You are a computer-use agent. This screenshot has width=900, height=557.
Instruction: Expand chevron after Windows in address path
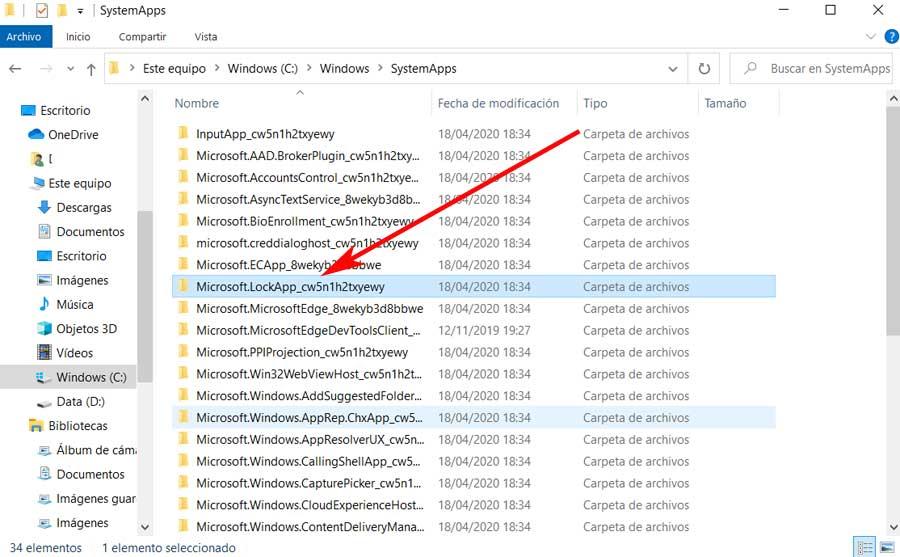pyautogui.click(x=380, y=68)
